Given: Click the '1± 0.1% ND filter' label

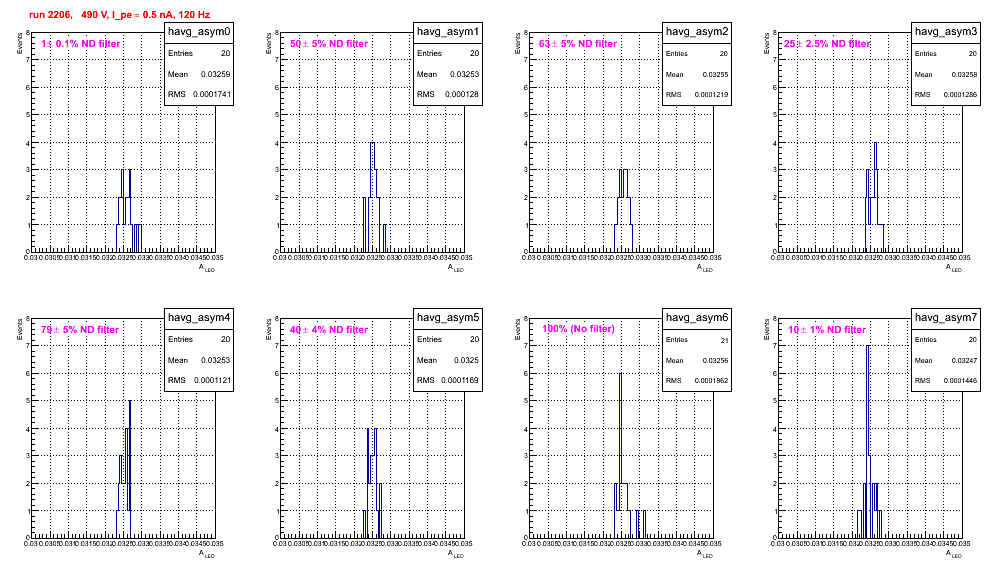Looking at the screenshot, I should [81, 44].
